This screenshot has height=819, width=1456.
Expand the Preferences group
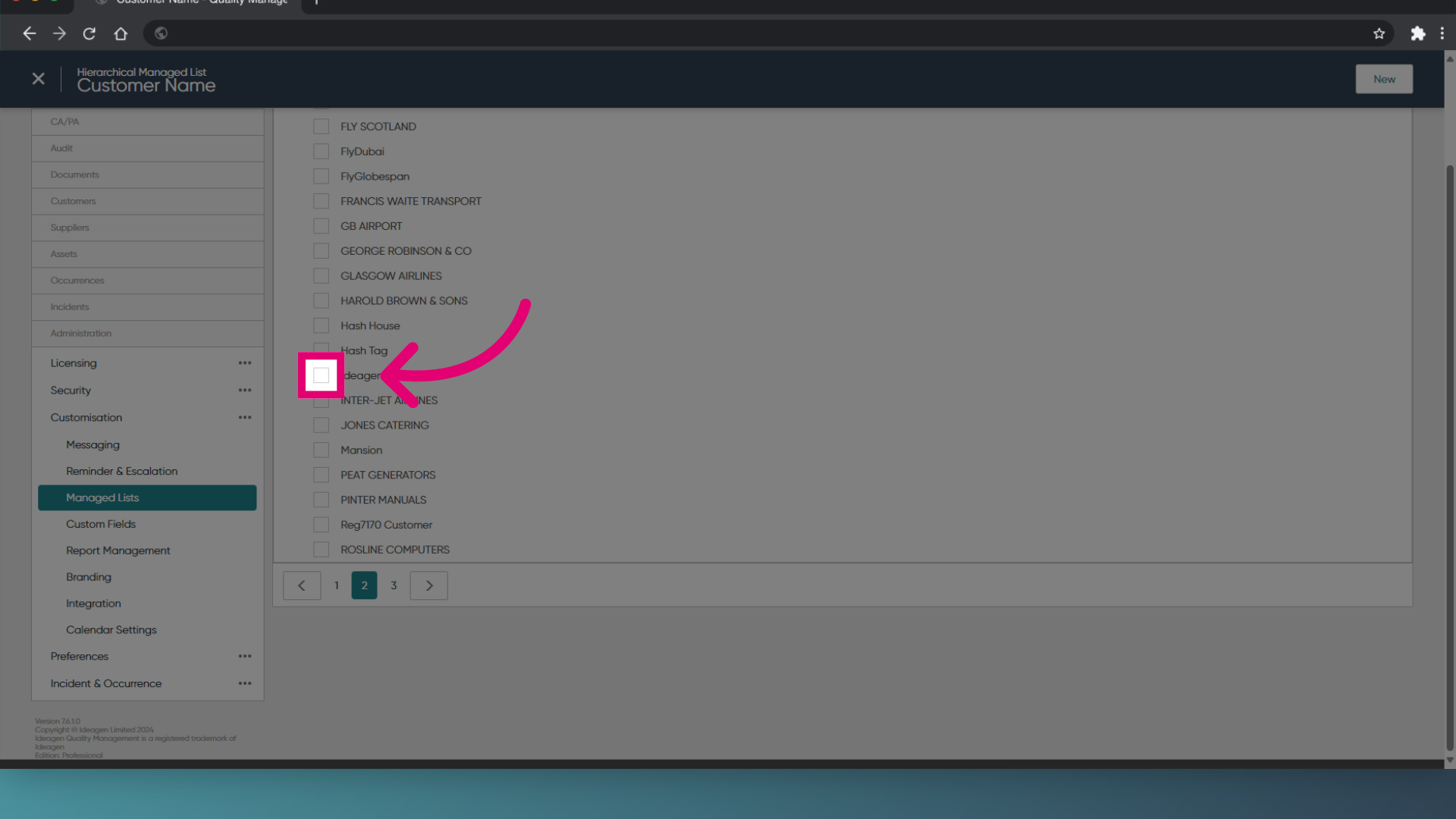[80, 657]
